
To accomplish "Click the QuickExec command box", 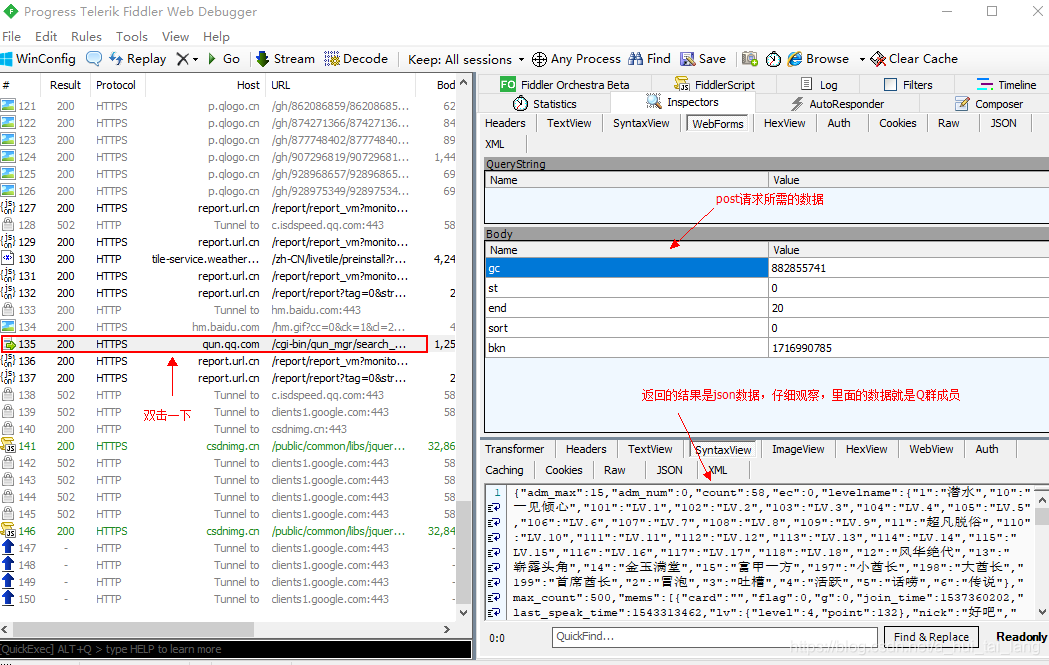I will [x=235, y=649].
